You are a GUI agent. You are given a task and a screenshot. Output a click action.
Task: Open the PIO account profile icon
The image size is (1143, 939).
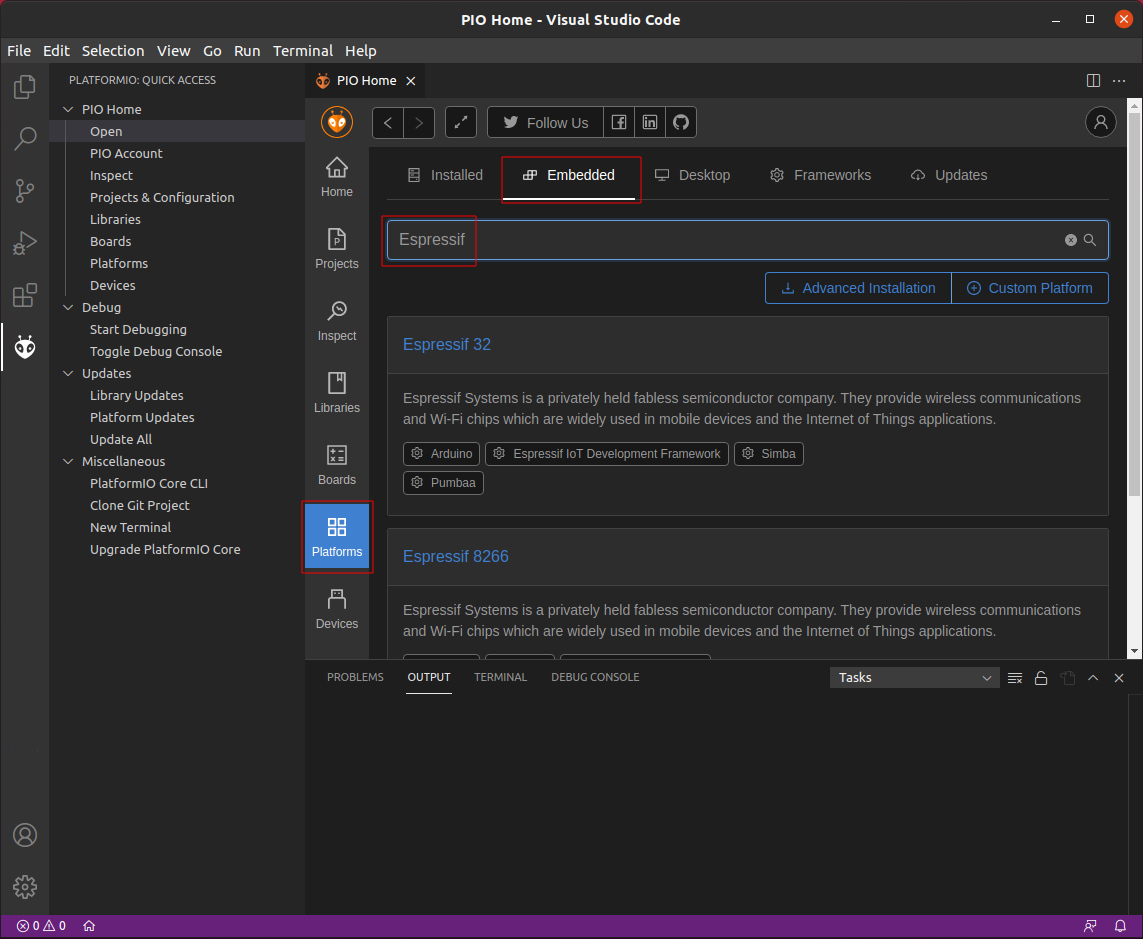tap(1101, 122)
